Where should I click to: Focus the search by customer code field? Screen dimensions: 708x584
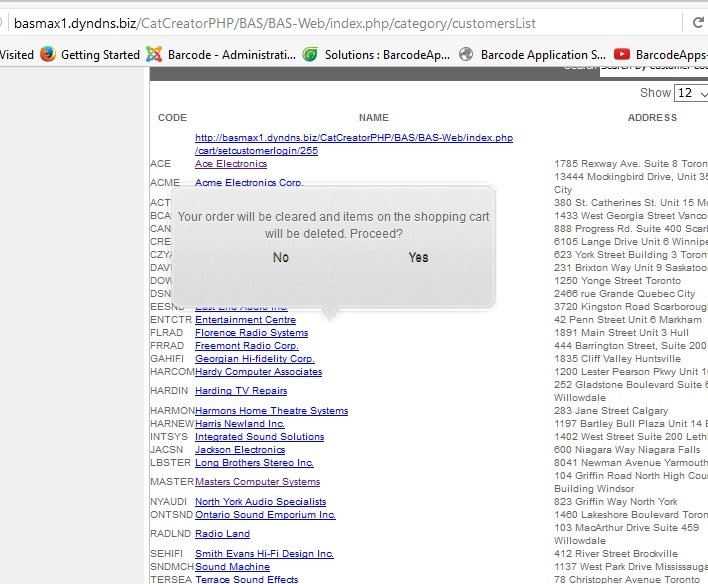click(x=654, y=70)
